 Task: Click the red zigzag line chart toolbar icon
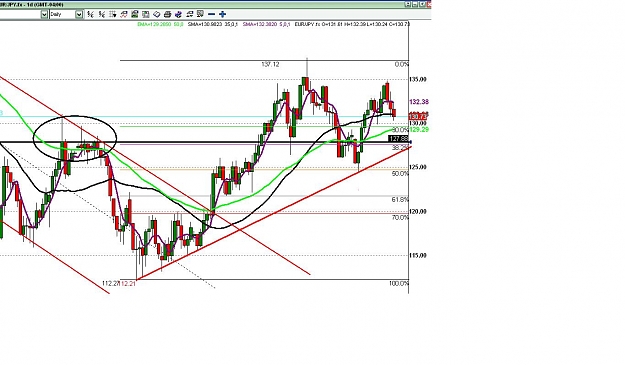[124, 14]
